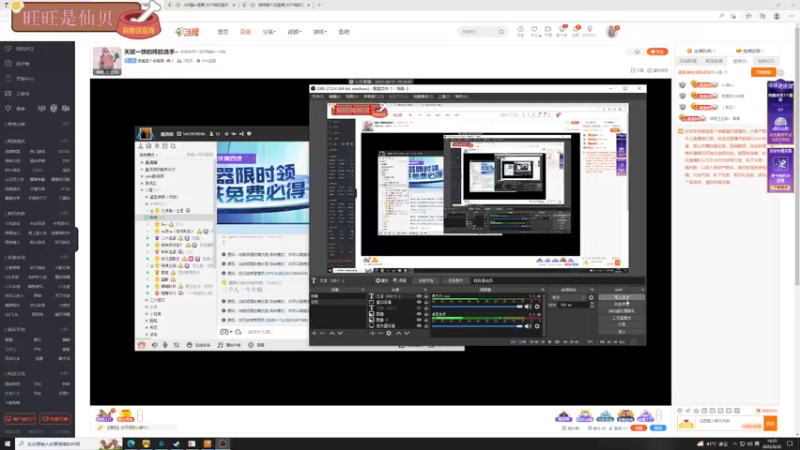The width and height of the screenshot is (800, 450).
Task: Open speaking mode dropdown in voice chat
Action: tap(149, 155)
